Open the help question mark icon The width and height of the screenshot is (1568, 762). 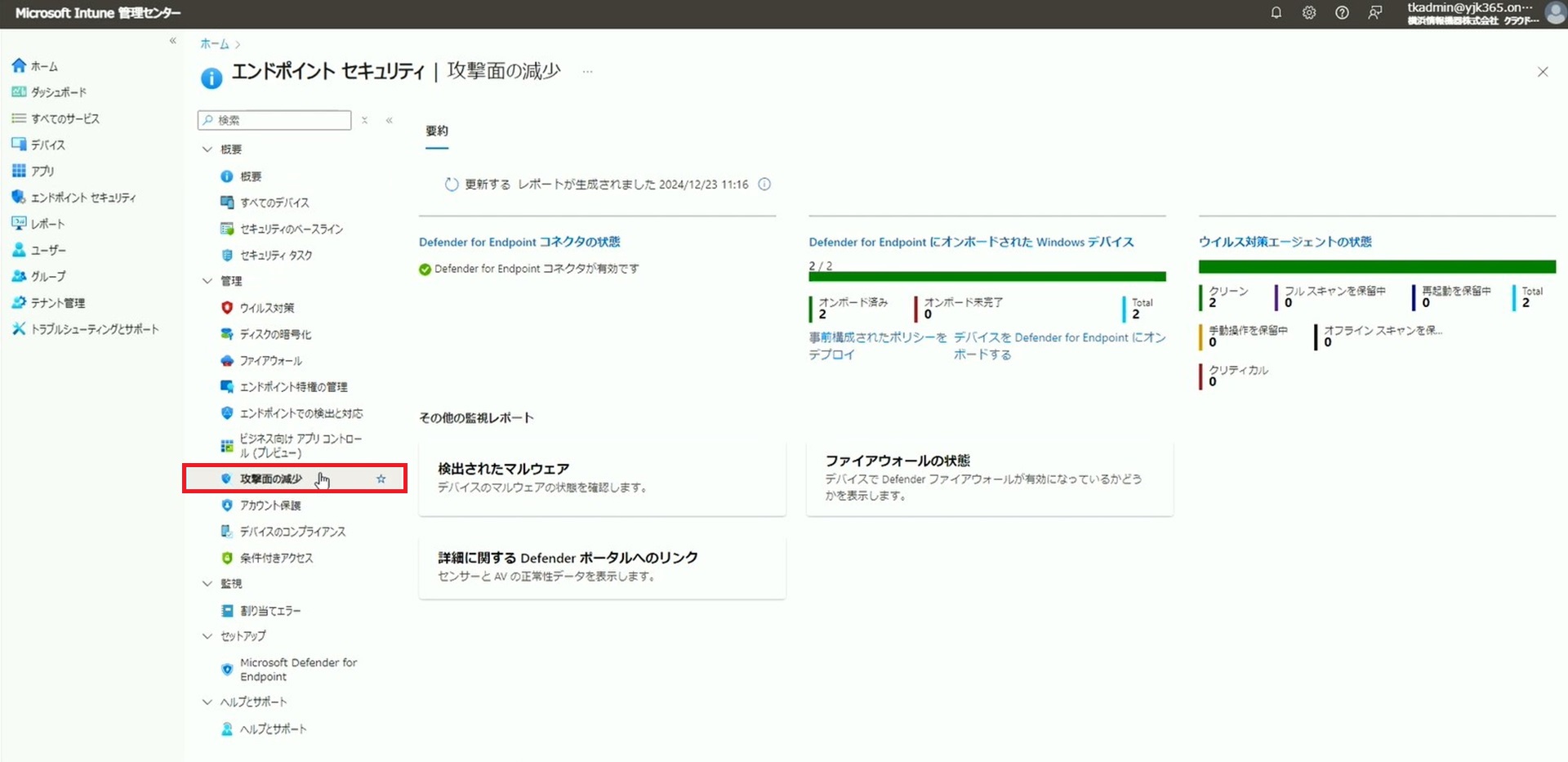pos(1342,13)
